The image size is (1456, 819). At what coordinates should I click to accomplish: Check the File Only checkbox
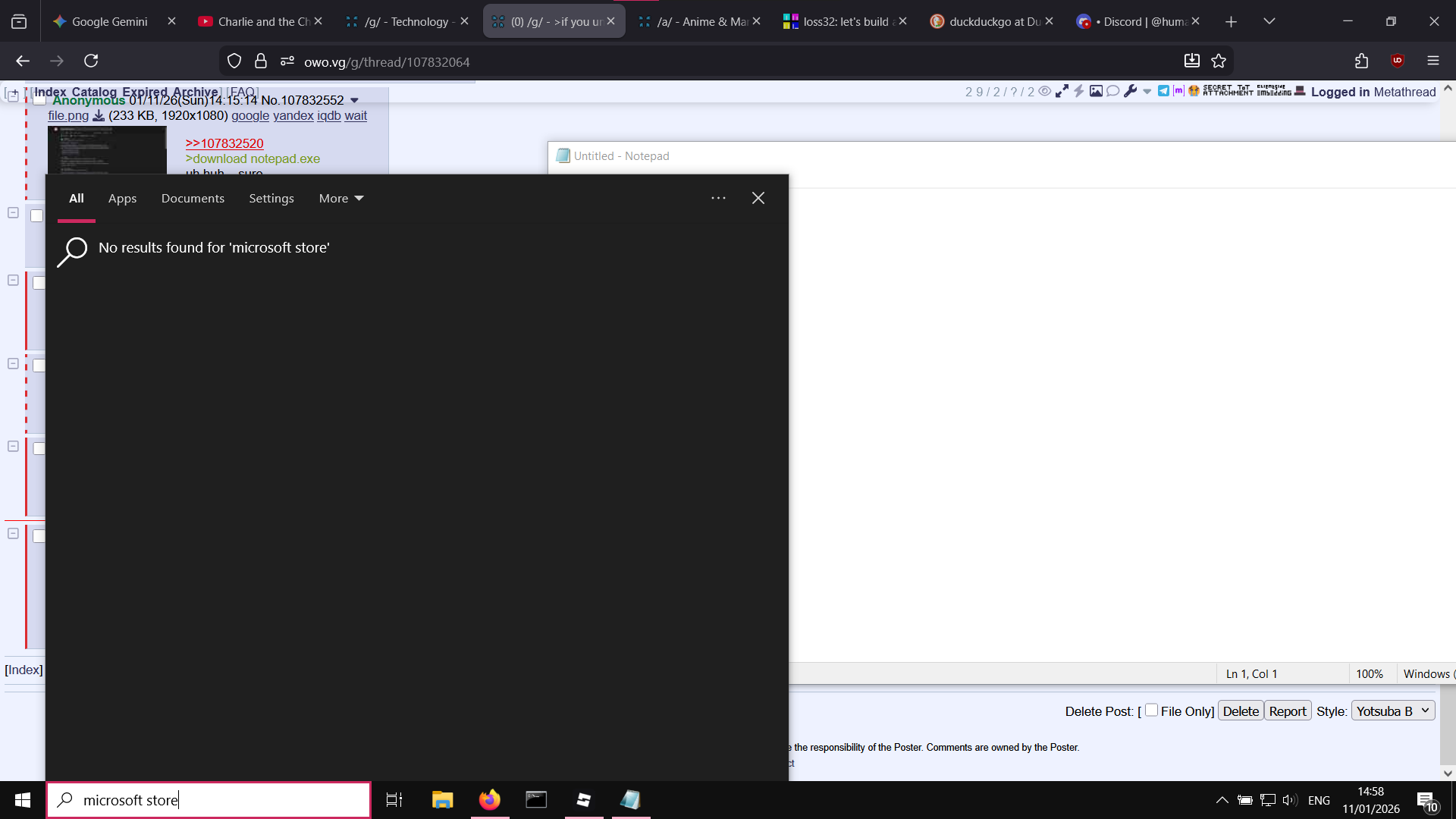tap(1151, 711)
